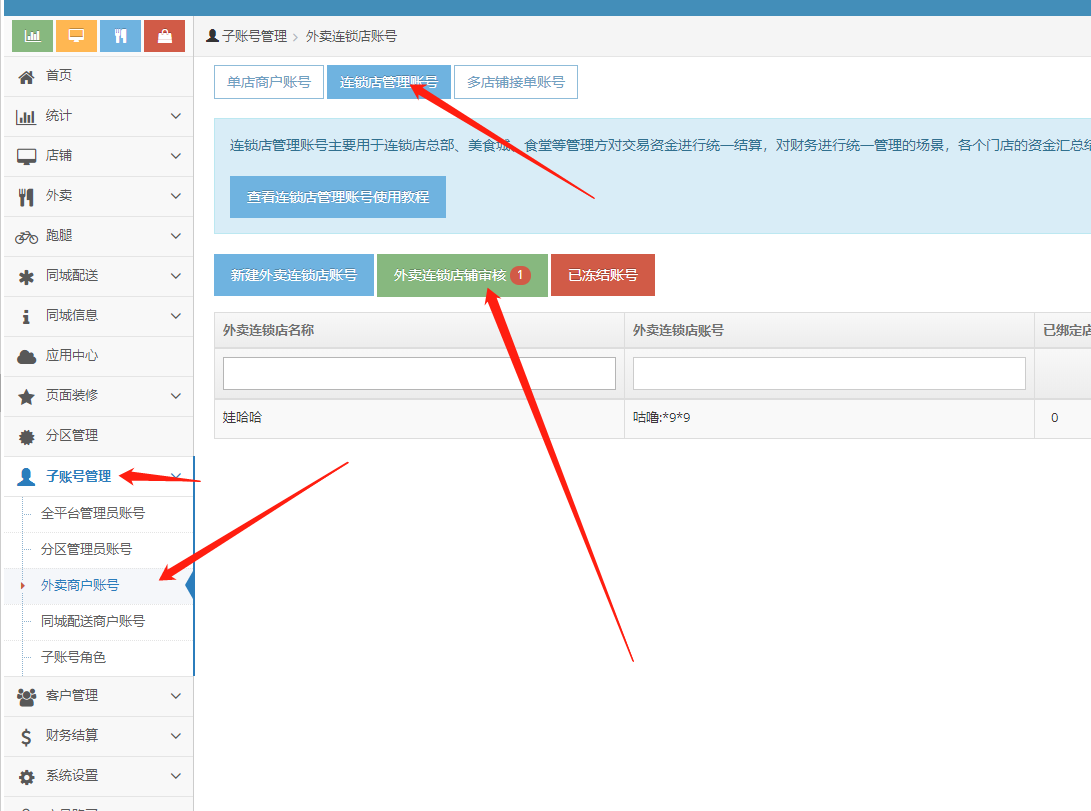Click the 外卖连锁店名称 filter input
The width and height of the screenshot is (1091, 811).
point(419,373)
